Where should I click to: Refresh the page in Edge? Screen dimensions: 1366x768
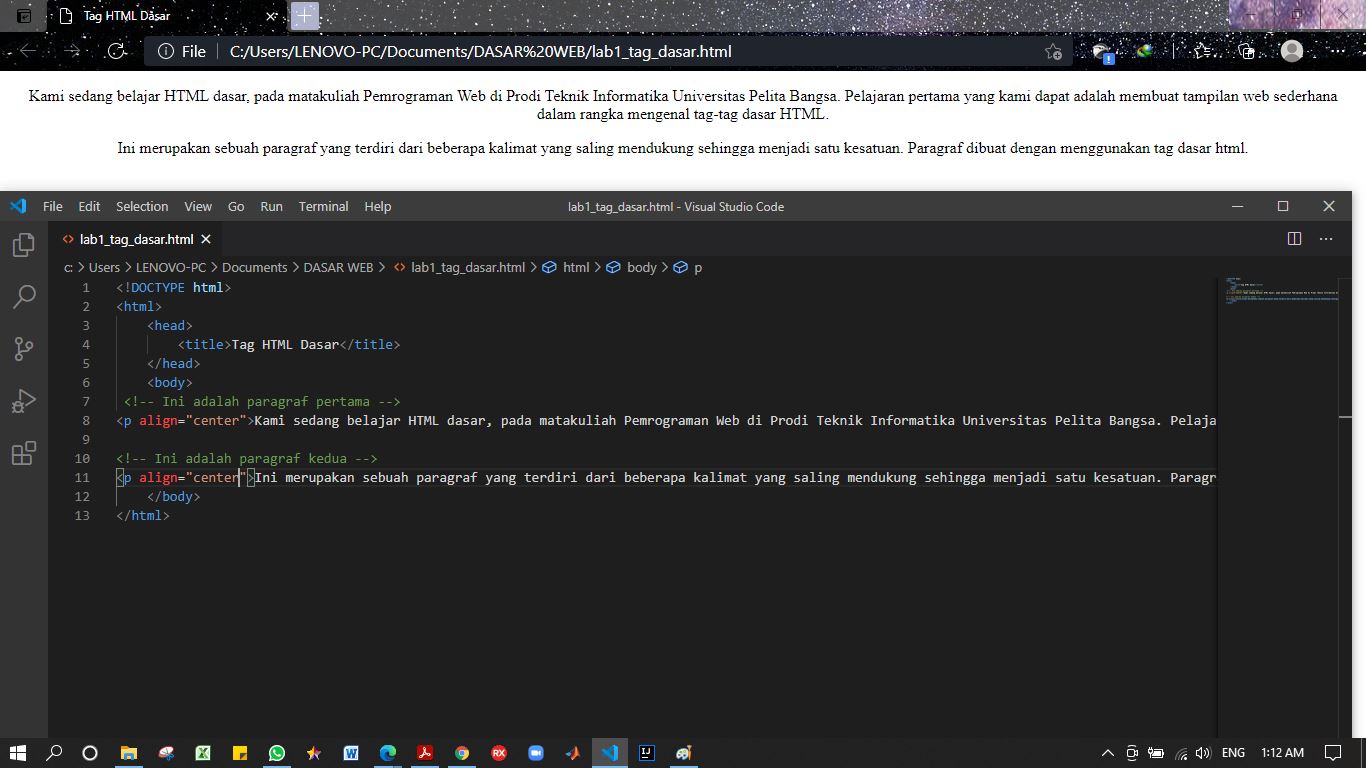tap(117, 51)
